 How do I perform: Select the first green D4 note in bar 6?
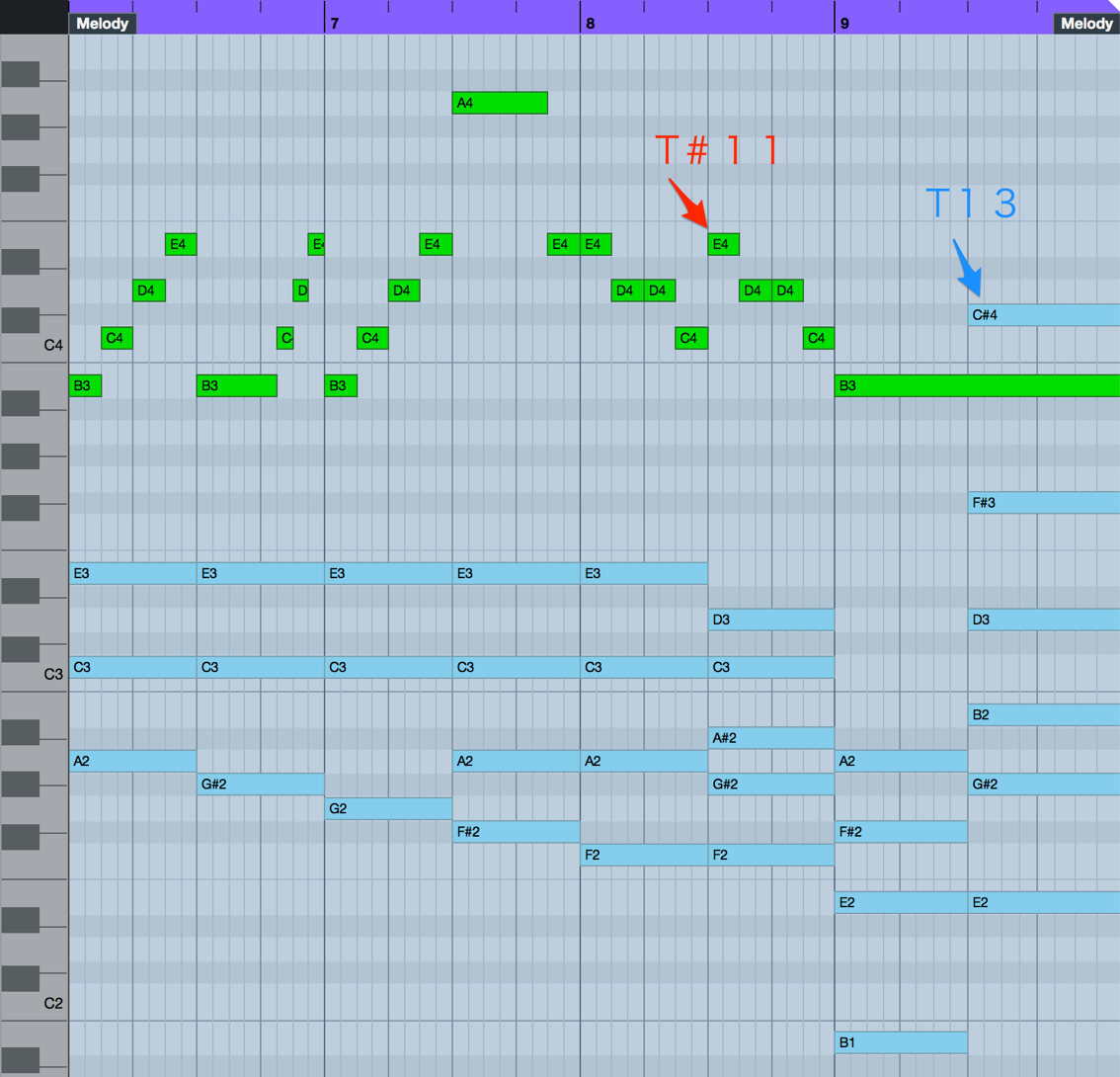(148, 290)
